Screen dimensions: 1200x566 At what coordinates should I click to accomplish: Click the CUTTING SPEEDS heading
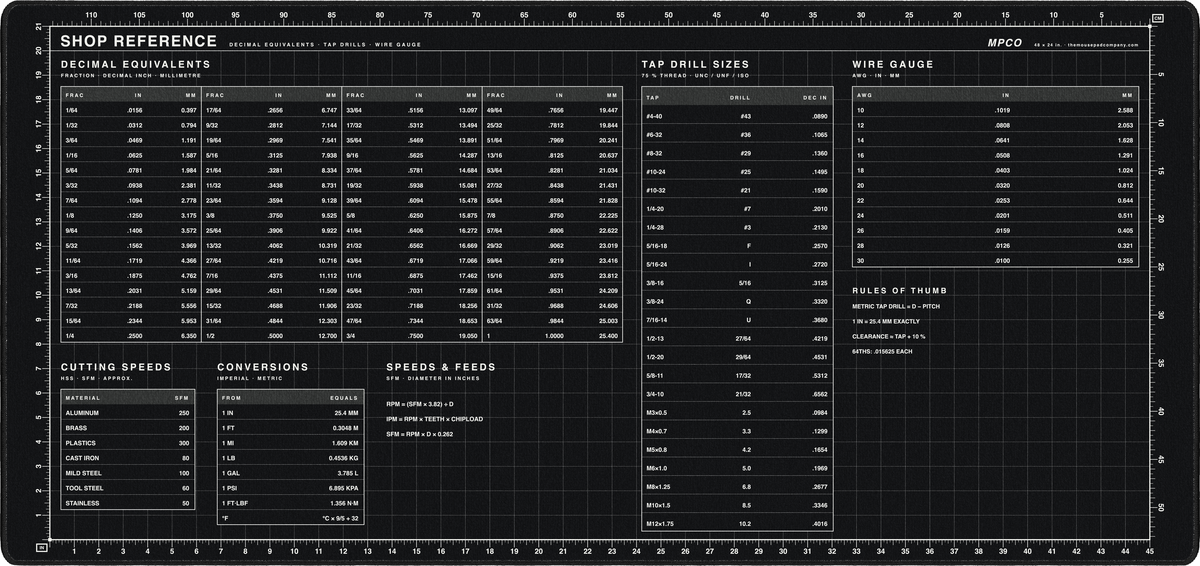(116, 367)
